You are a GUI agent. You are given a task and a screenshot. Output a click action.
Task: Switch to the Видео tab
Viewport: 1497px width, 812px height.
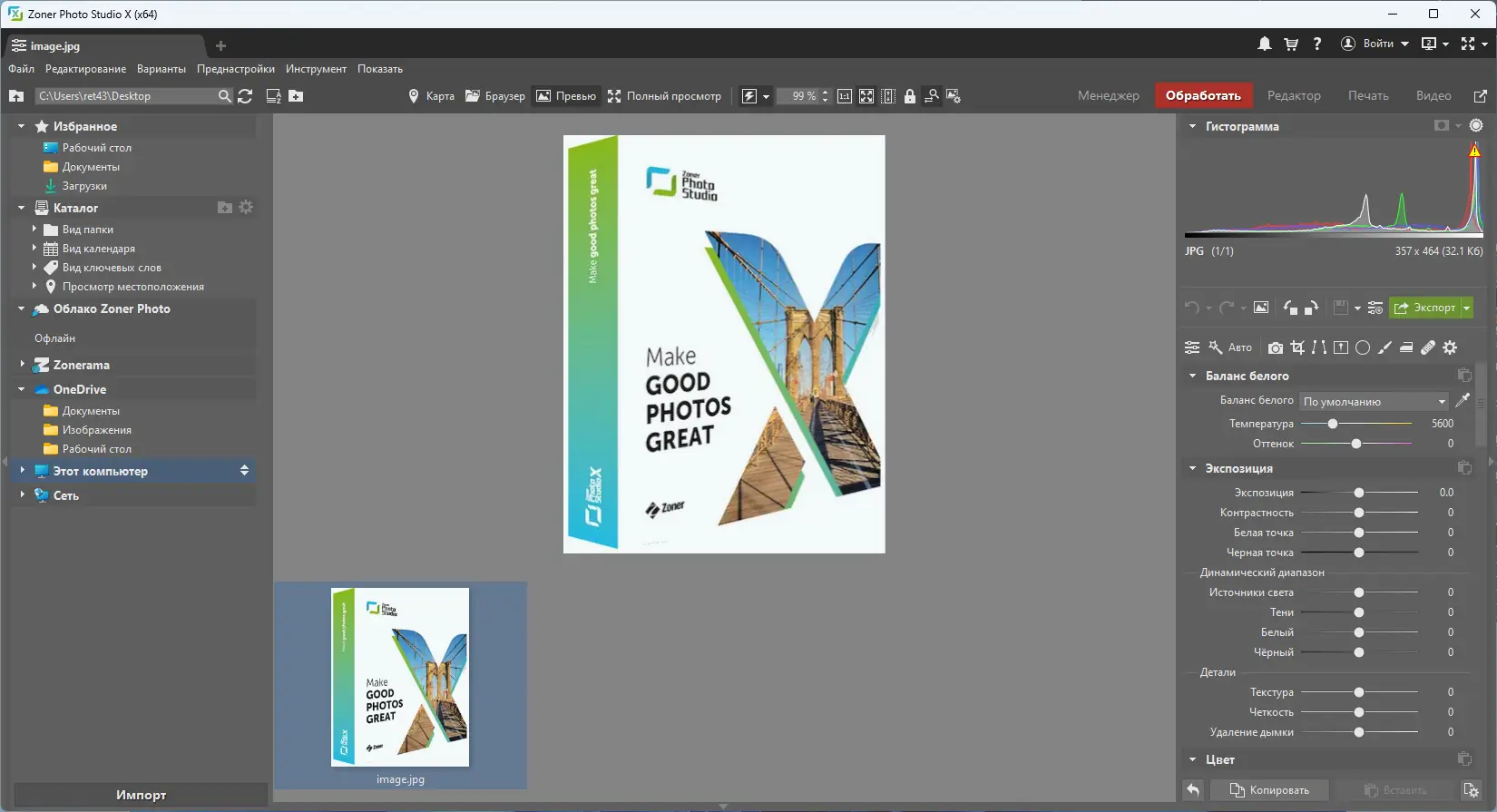(1433, 95)
